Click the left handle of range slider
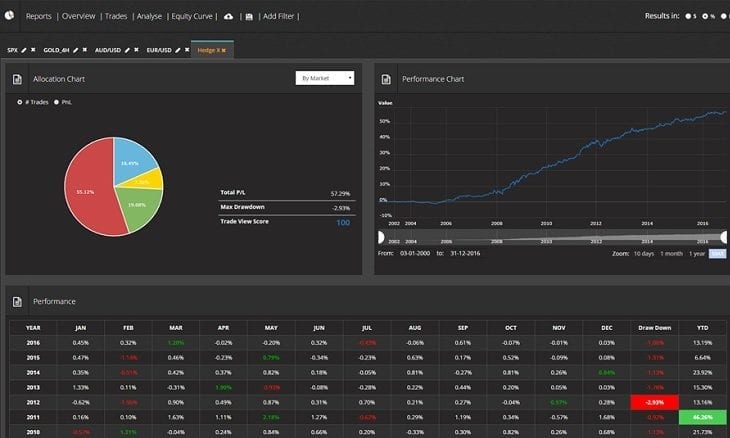This screenshot has height=438, width=730. point(381,238)
